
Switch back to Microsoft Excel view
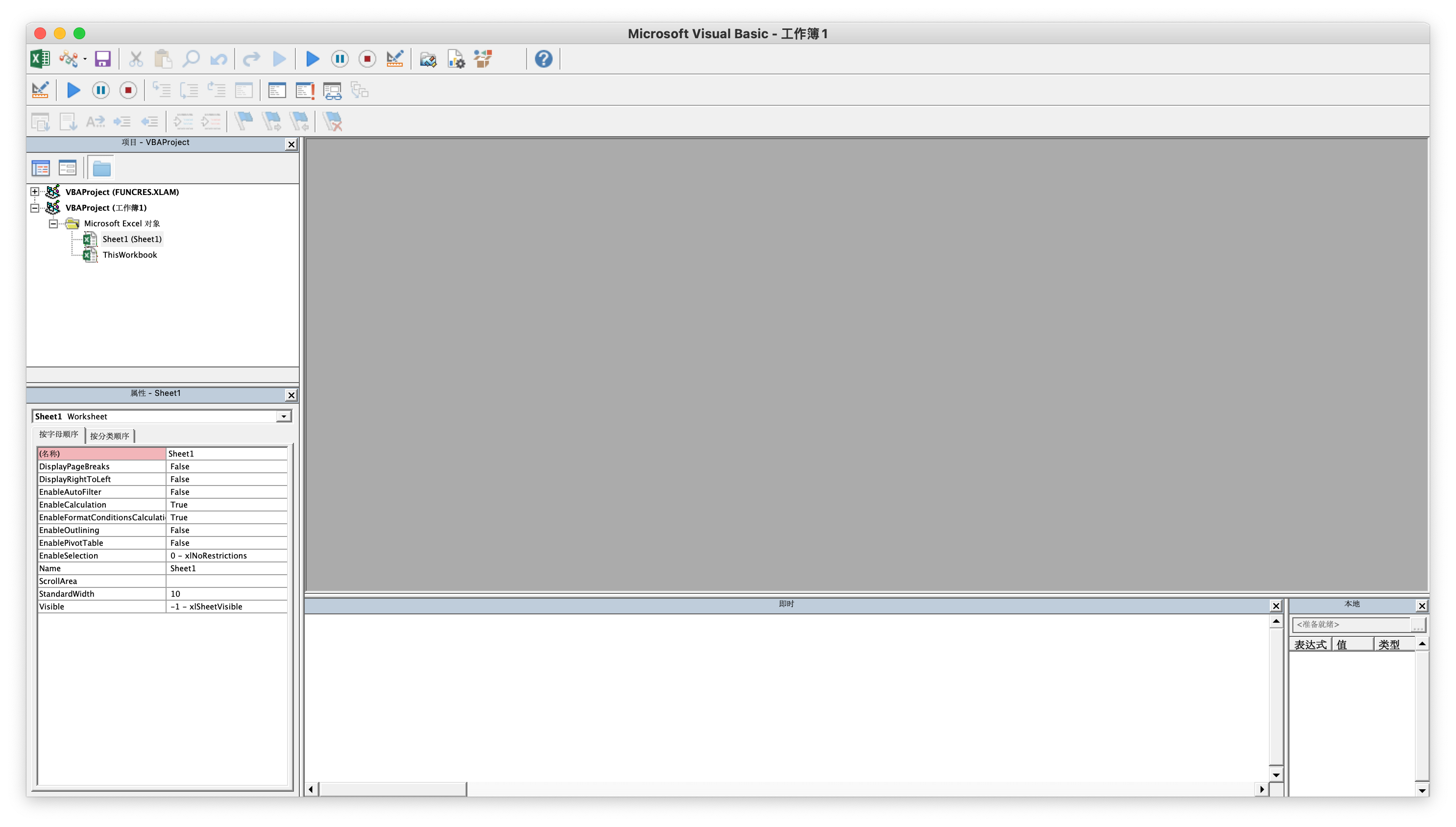(x=40, y=59)
